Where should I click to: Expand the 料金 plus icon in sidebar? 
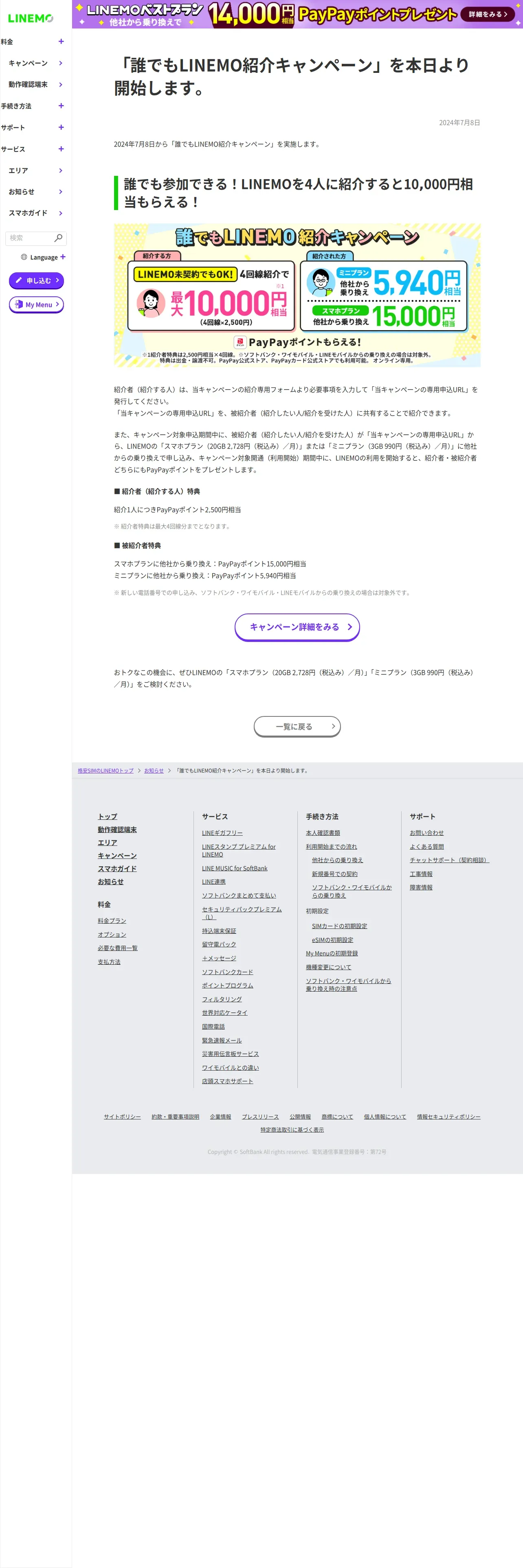pos(61,42)
